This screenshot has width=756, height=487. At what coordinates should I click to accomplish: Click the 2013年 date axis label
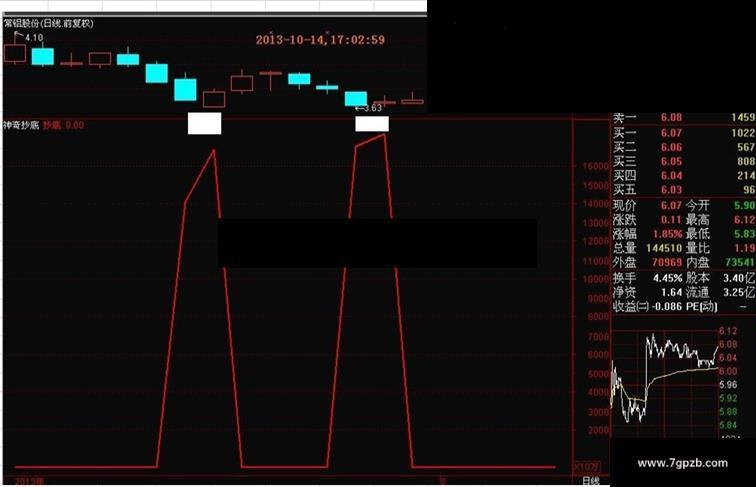(x=29, y=481)
